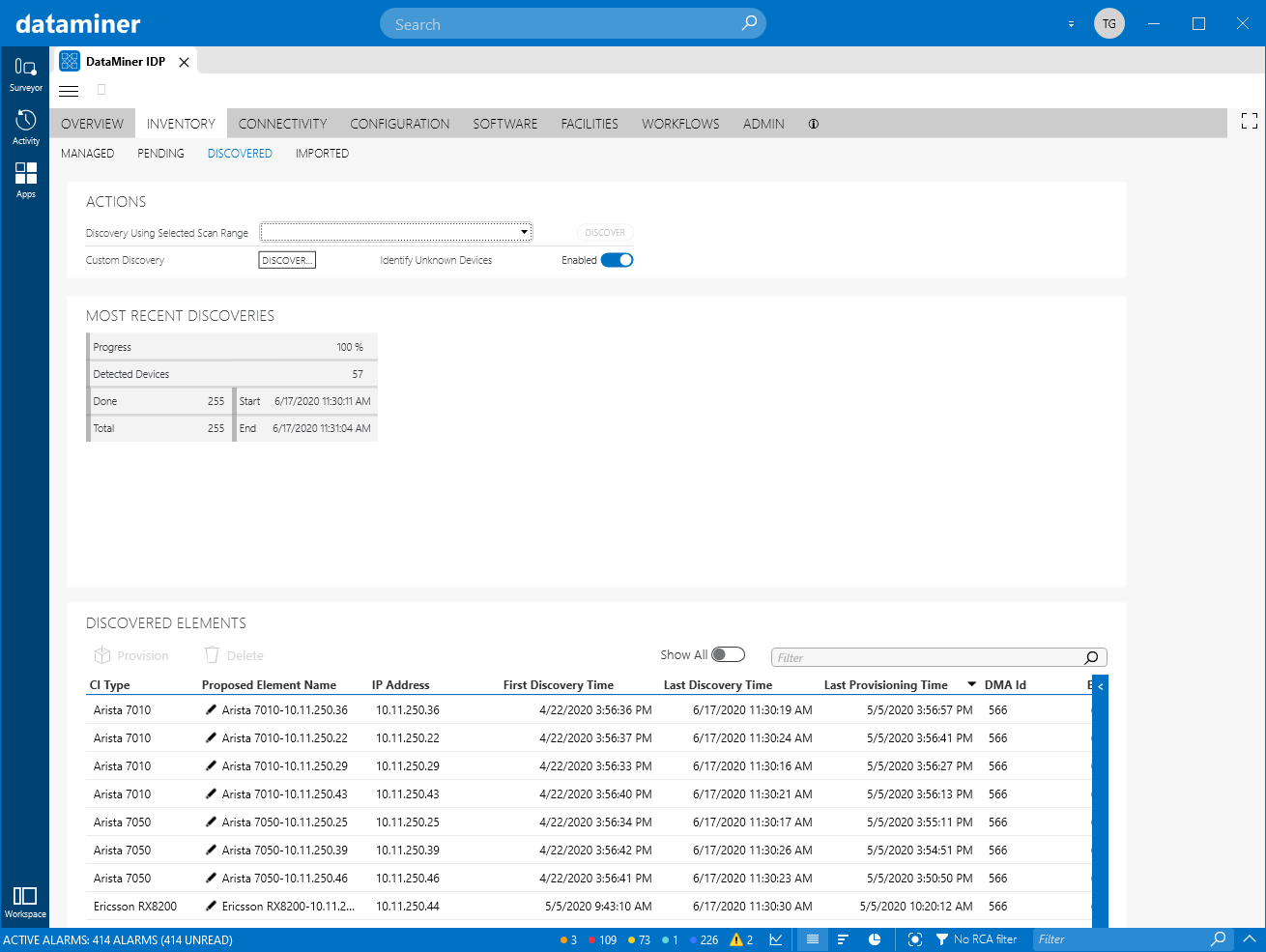The height and width of the screenshot is (952, 1266).
Task: Open the Activity sidebar panel
Action: click(25, 127)
